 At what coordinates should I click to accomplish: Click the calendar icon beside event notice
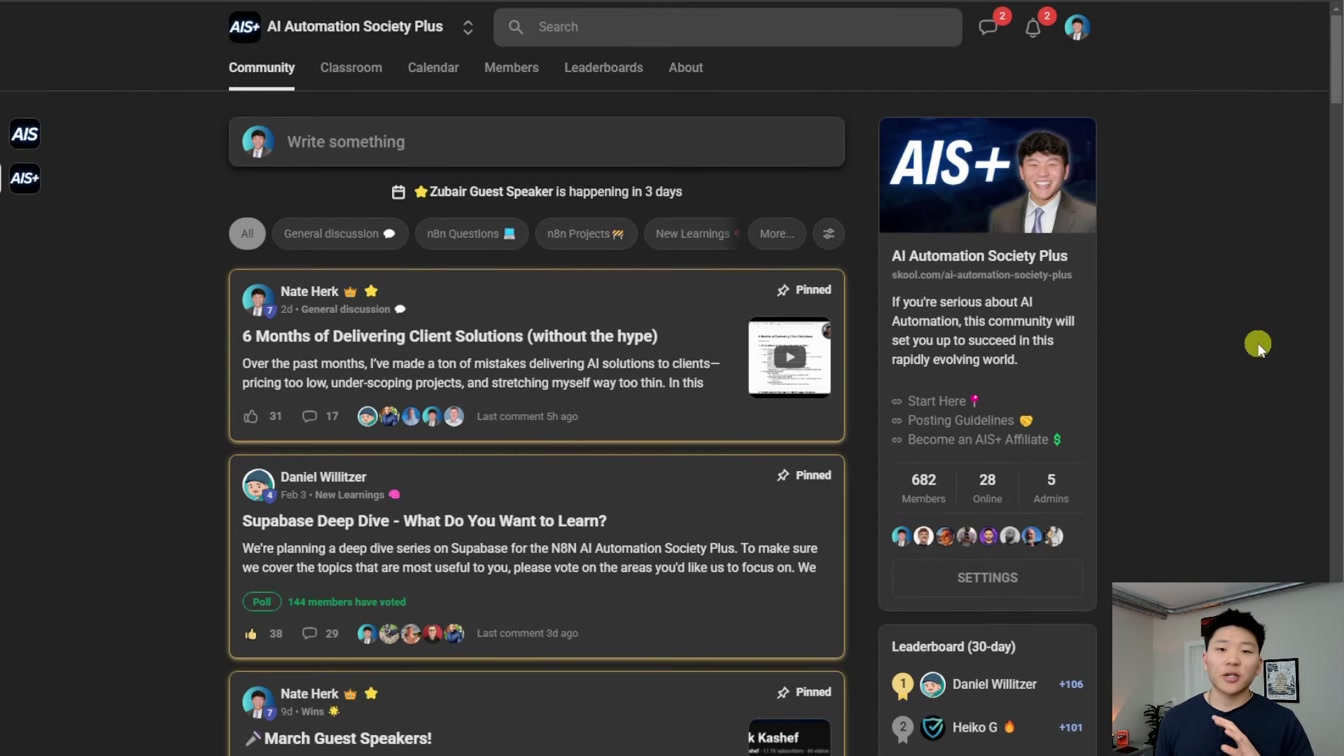(x=398, y=192)
